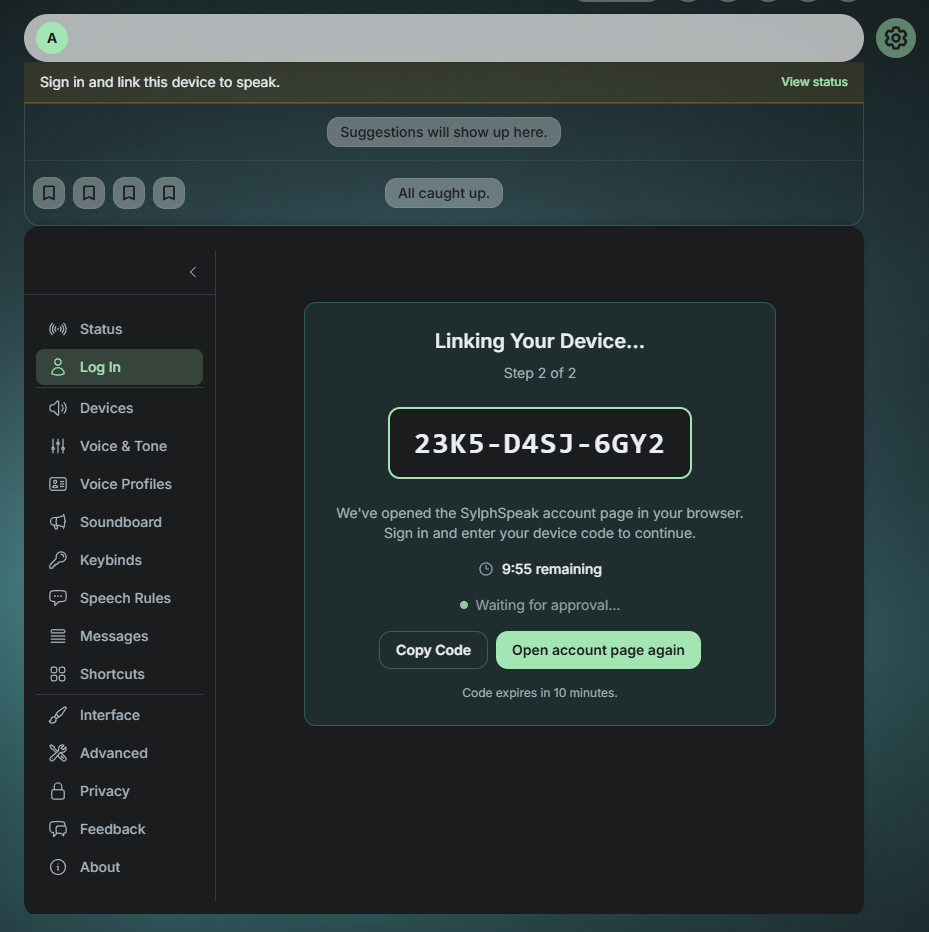Click "Code expires in 10 minutes." note
The height and width of the screenshot is (932, 929).
click(x=540, y=693)
